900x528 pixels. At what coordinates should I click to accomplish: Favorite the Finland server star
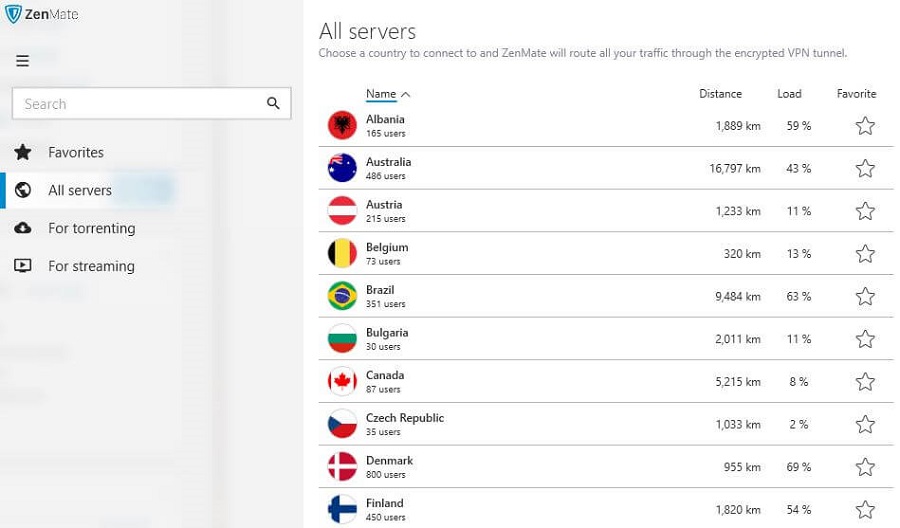click(x=865, y=510)
